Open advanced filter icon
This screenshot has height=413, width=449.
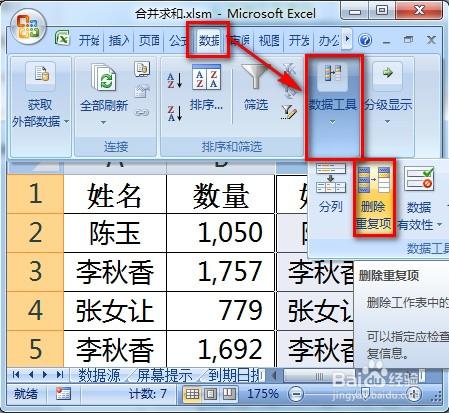[x=289, y=112]
